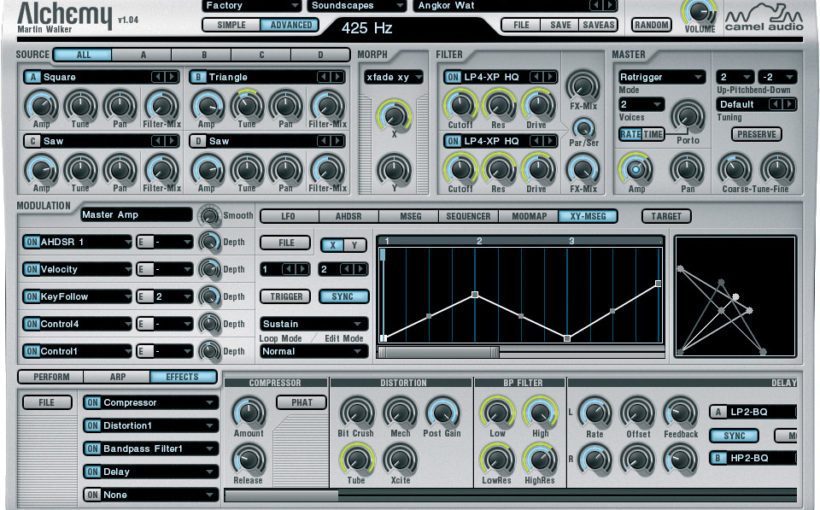Image resolution: width=820 pixels, height=510 pixels.
Task: Click the Distortion Tube knob
Action: coord(357,459)
